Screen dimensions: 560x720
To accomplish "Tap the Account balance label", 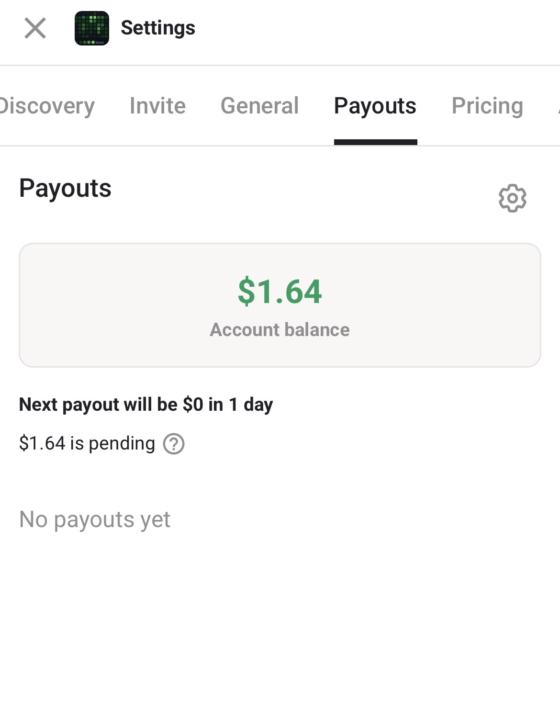I will [280, 330].
